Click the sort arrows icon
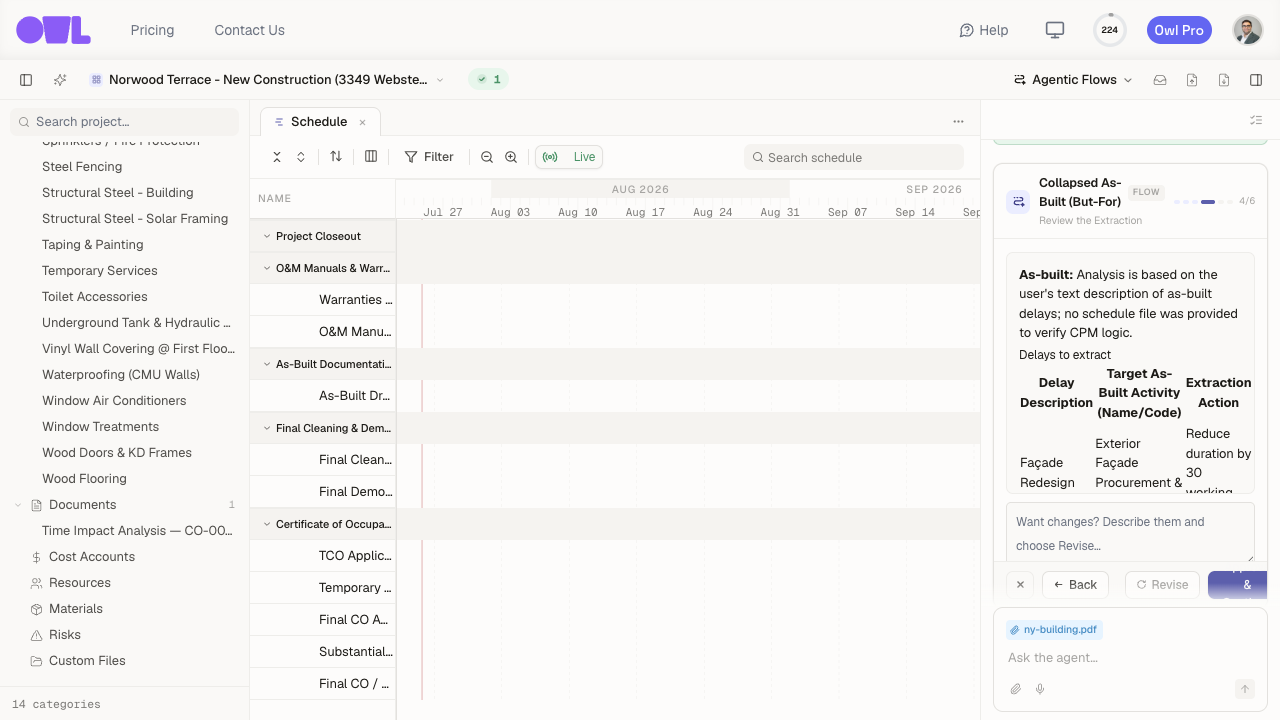The width and height of the screenshot is (1280, 720). click(336, 157)
